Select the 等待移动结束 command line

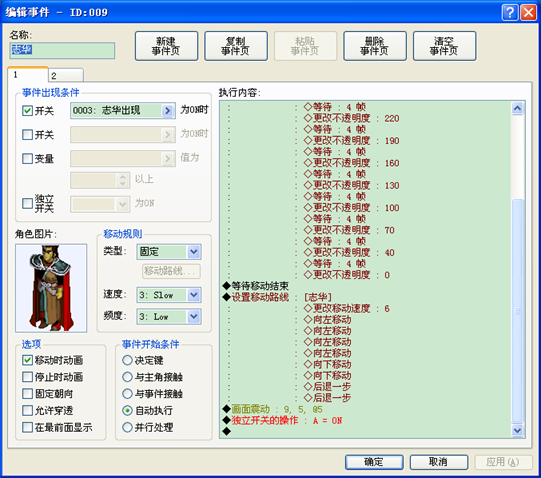pyautogui.click(x=256, y=286)
